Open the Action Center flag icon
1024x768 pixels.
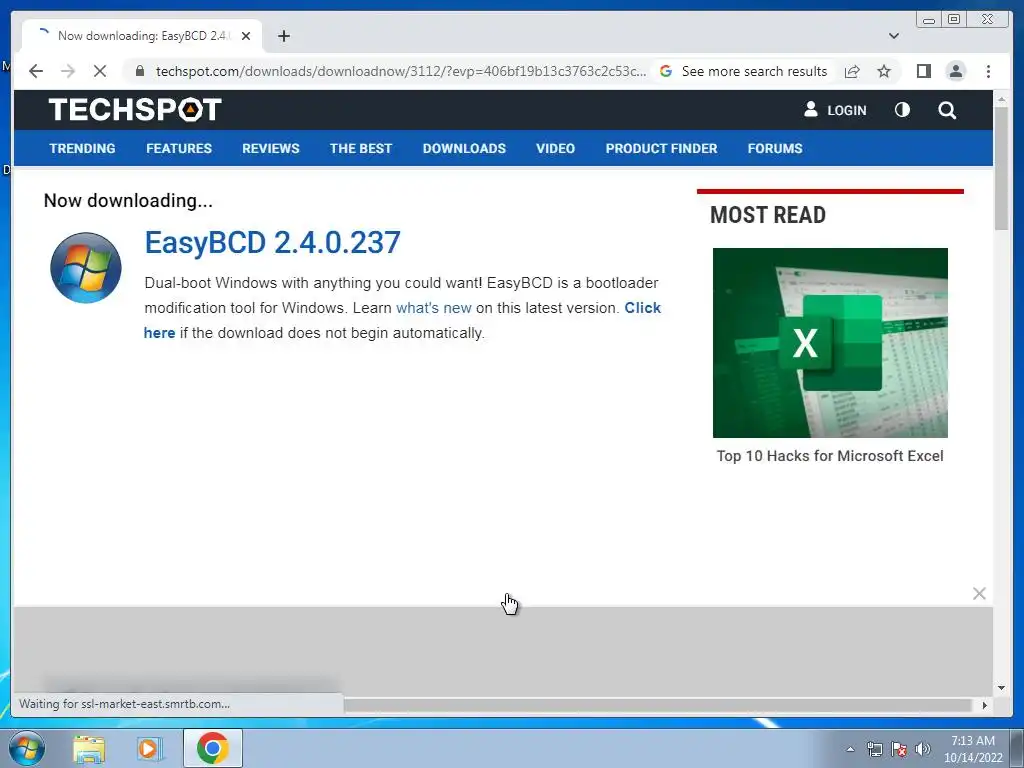click(899, 749)
